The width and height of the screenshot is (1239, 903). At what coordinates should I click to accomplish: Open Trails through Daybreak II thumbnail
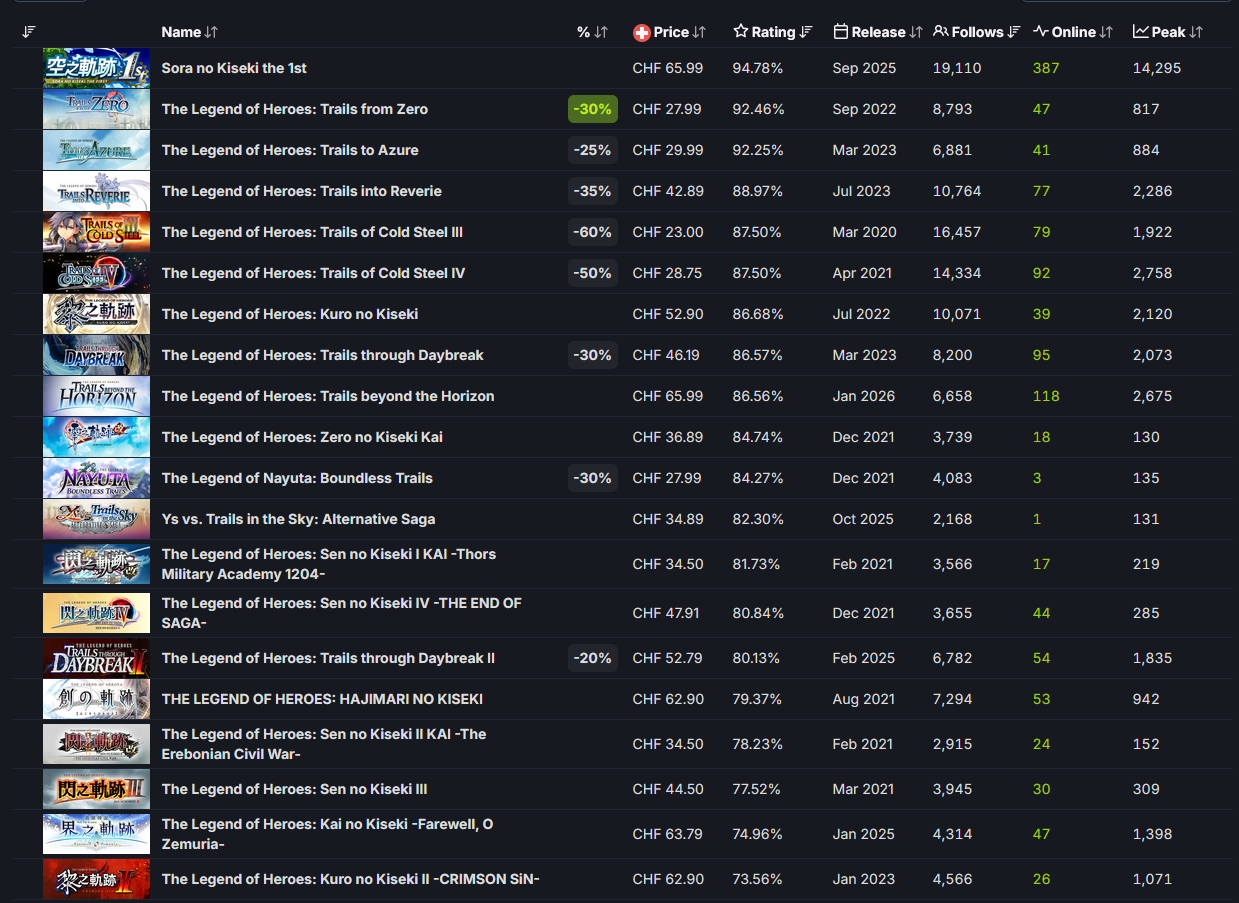pos(96,658)
